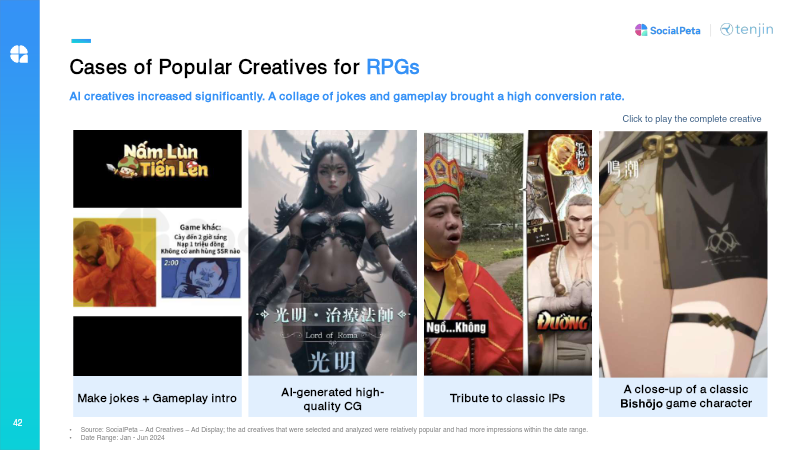Viewport: 800px width, 450px height.
Task: Select the classic Bishōjo game character caption
Action: tap(682, 397)
